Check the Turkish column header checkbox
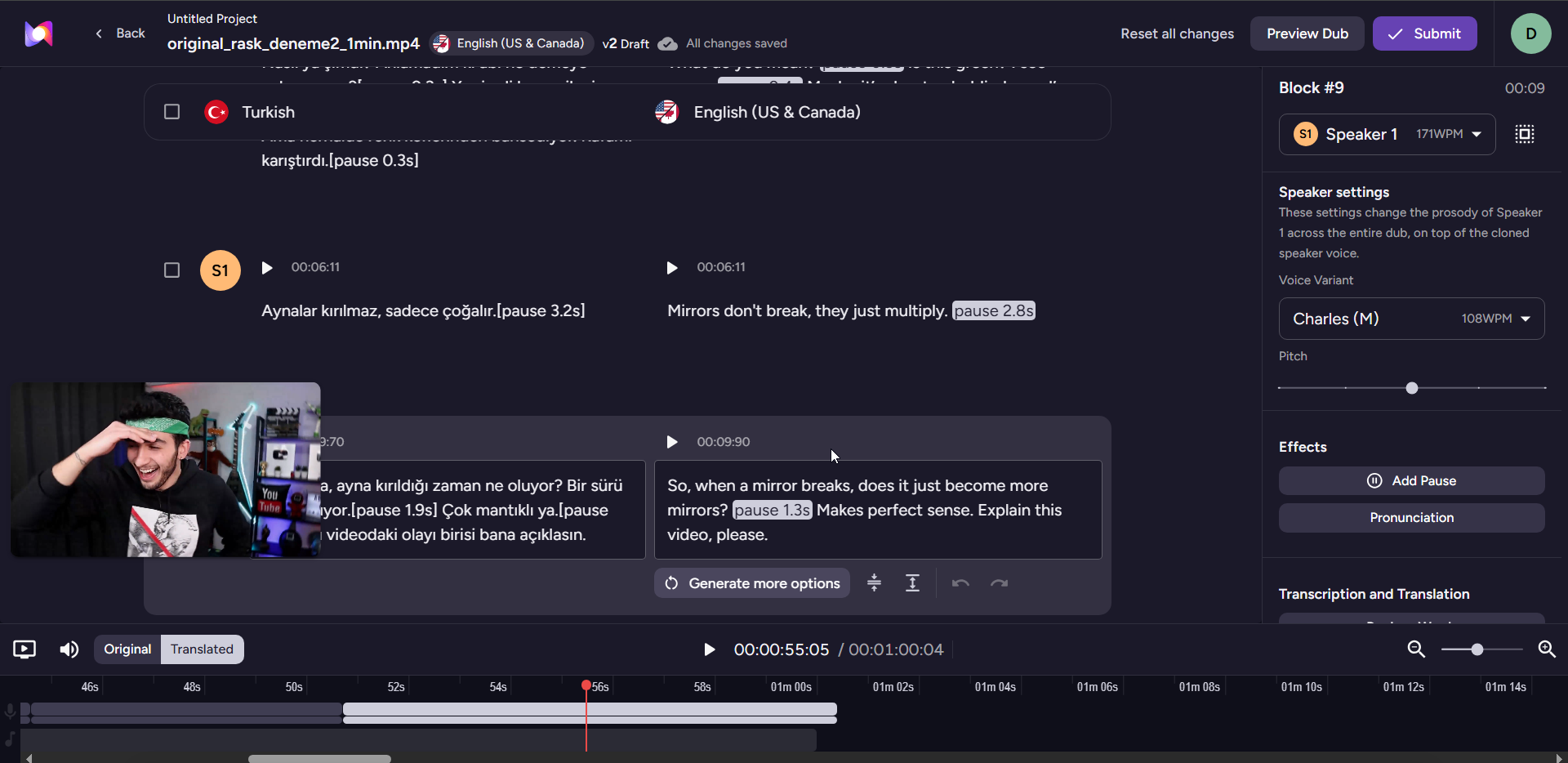 171,112
